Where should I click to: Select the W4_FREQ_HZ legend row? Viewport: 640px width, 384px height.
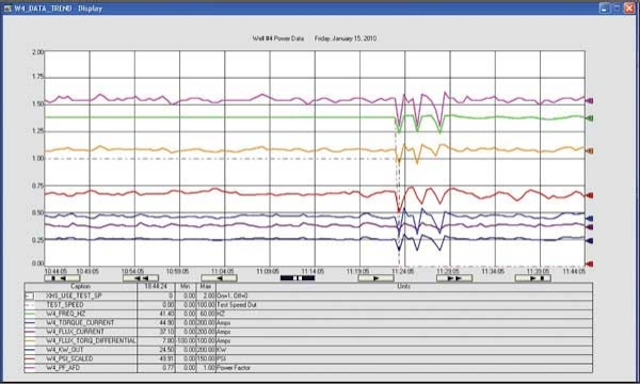point(308,314)
